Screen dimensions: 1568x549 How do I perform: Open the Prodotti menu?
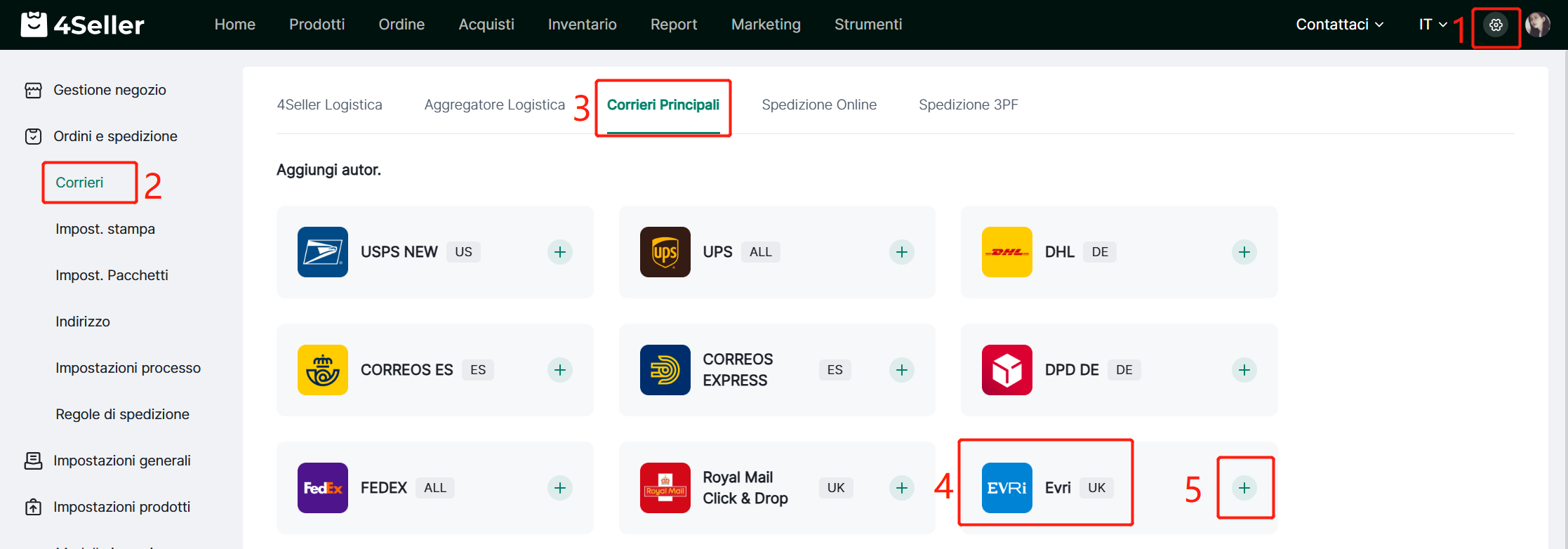317,25
